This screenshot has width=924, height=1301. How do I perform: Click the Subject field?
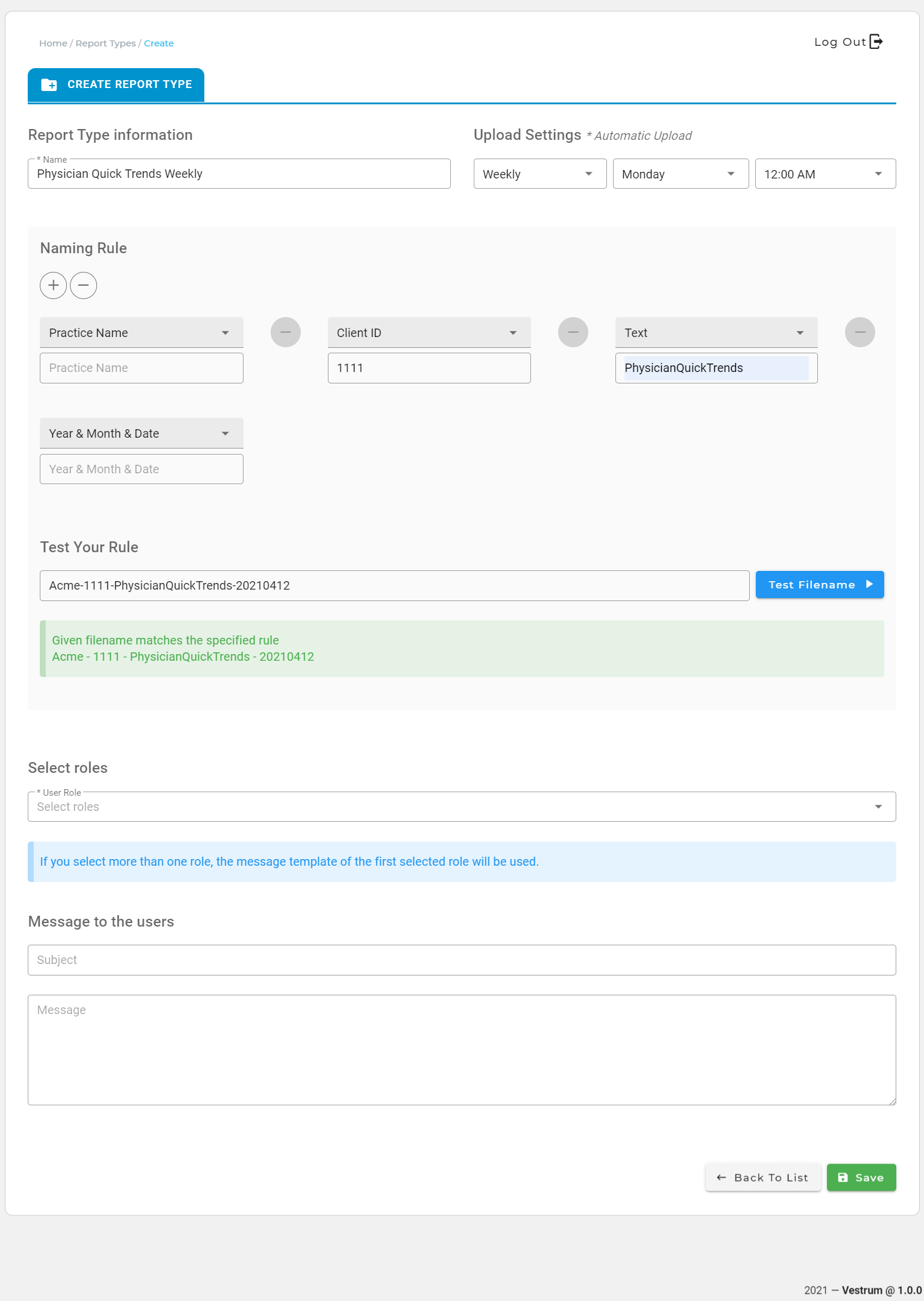[462, 960]
